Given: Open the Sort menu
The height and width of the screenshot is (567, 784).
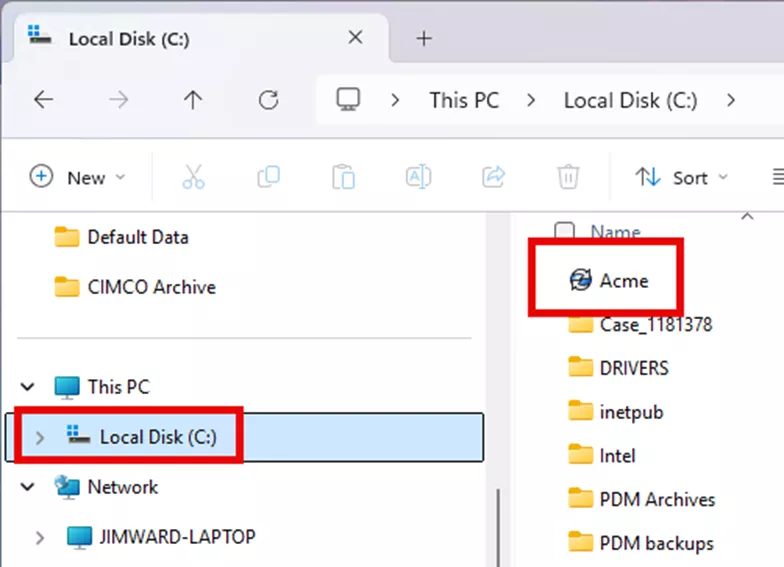Looking at the screenshot, I should [x=681, y=178].
